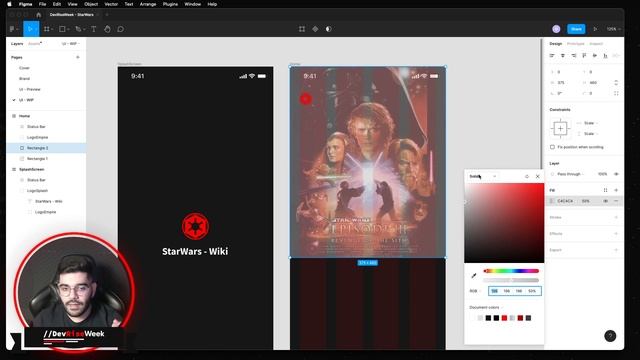The width and height of the screenshot is (640, 360).
Task: Open a new tab with plus button
Action: [x=107, y=15]
